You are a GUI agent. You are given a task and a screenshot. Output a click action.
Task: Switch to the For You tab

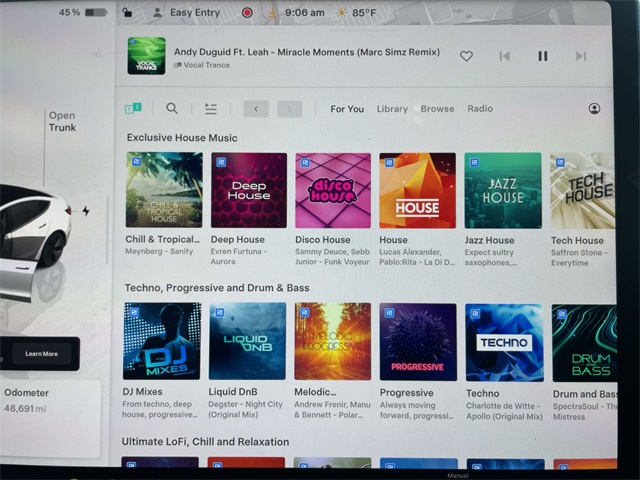[x=347, y=109]
